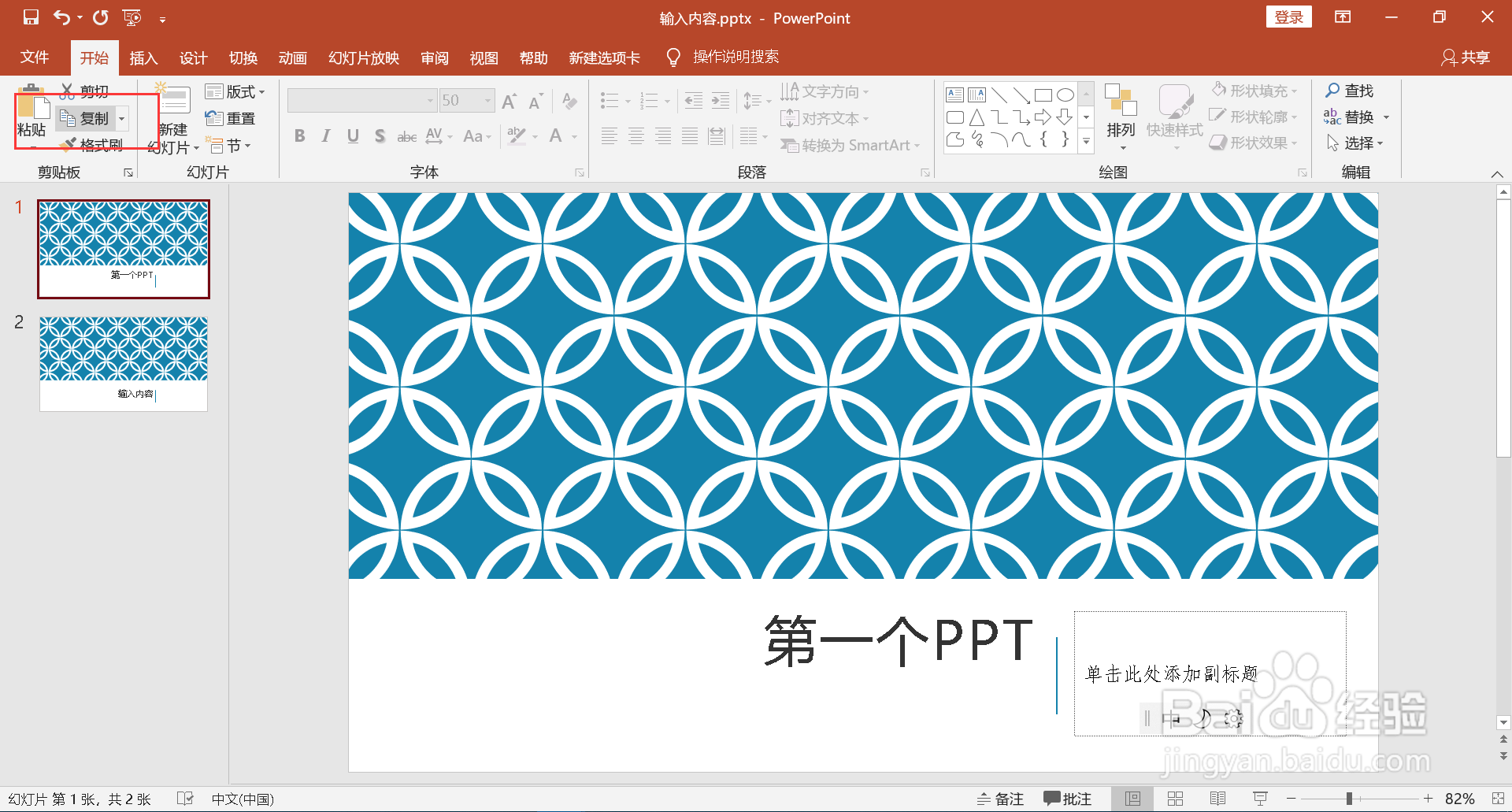Open the Section (节) dropdown
Viewport: 1512px width, 812px height.
click(x=228, y=145)
